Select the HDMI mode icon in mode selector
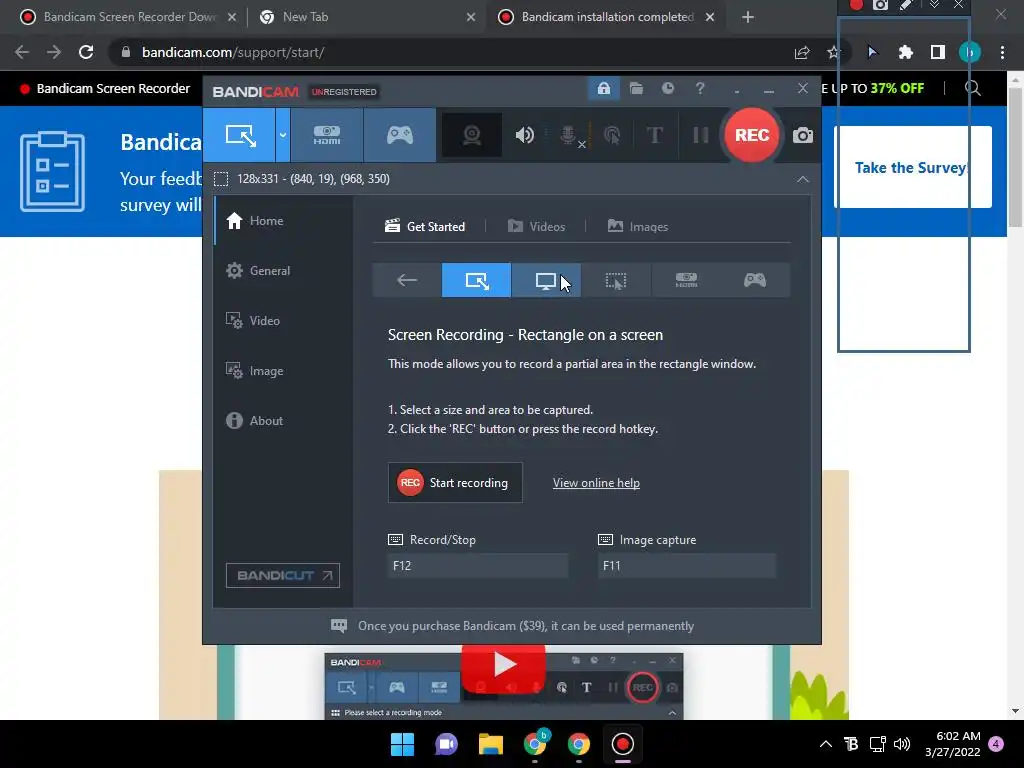This screenshot has height=768, width=1024. 686,280
